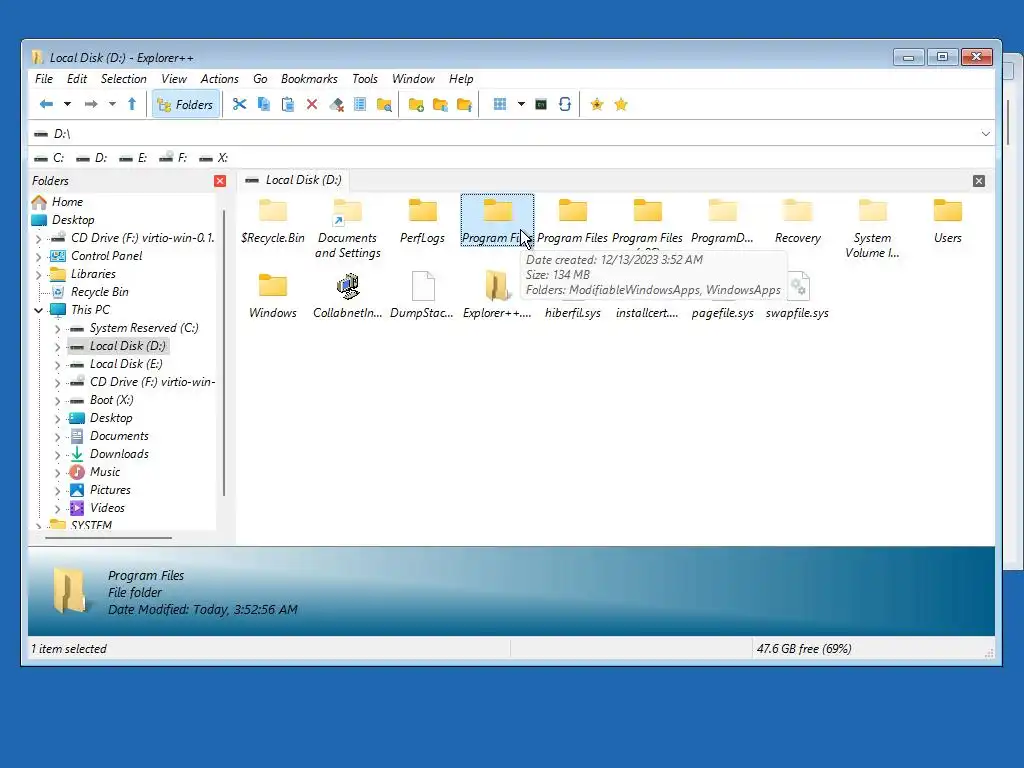The width and height of the screenshot is (1024, 768).
Task: Open the Window menu
Action: [413, 78]
